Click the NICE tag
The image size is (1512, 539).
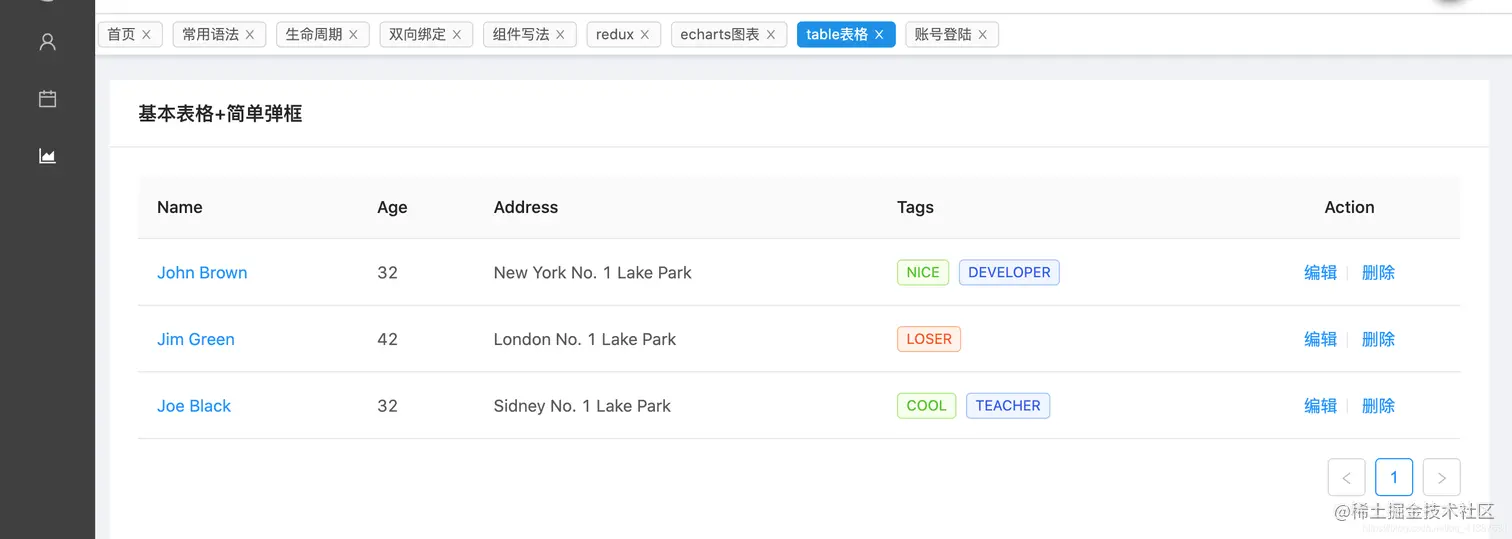click(923, 272)
